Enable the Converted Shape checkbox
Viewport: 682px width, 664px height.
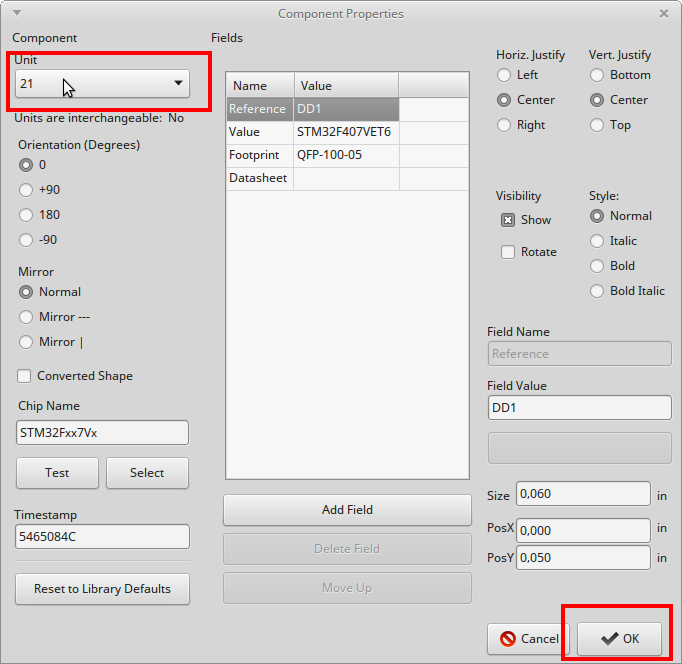pyautogui.click(x=25, y=376)
